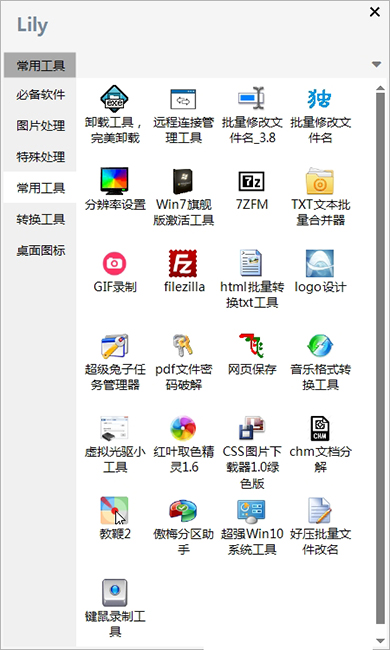Launch pdf文件密码破解 keys icon
390x650 pixels.
click(183, 346)
